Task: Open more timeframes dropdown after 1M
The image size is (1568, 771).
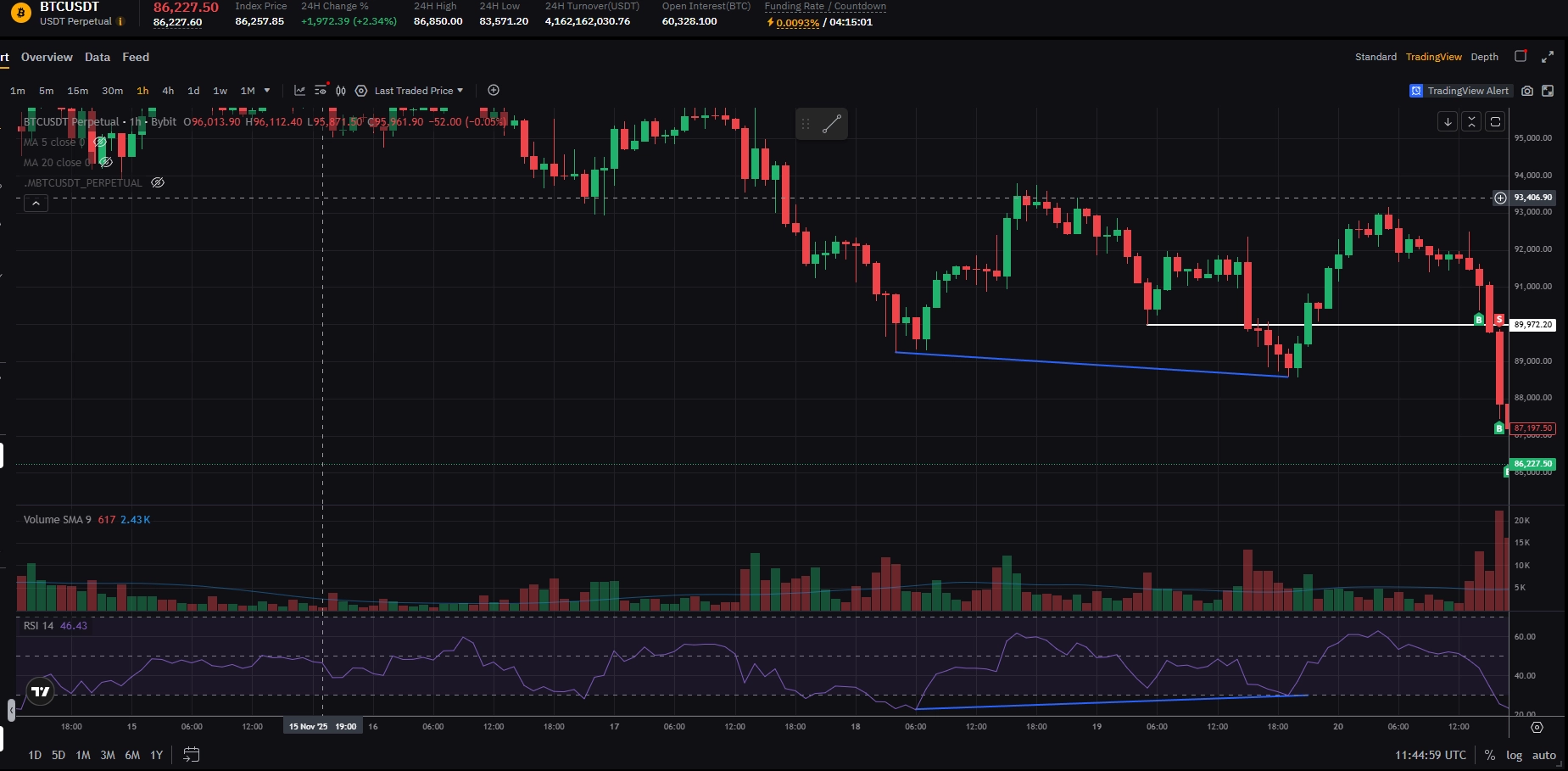Action: (267, 91)
